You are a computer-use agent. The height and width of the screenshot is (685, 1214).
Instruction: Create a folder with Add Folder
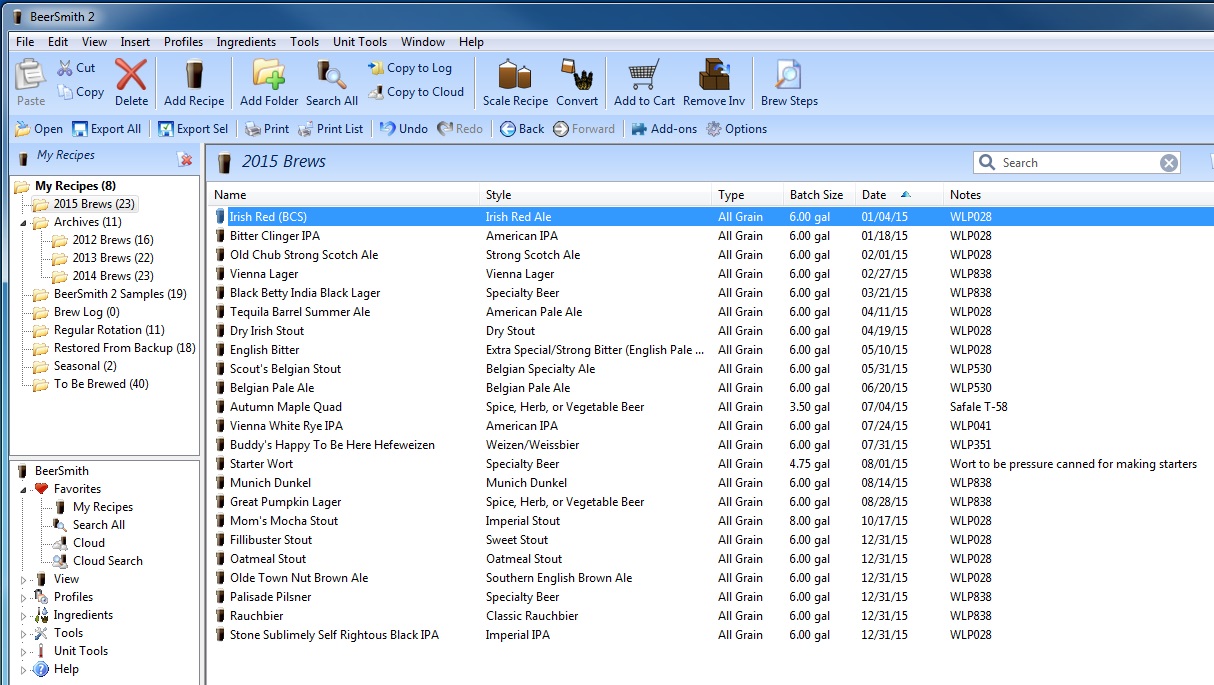tap(269, 82)
